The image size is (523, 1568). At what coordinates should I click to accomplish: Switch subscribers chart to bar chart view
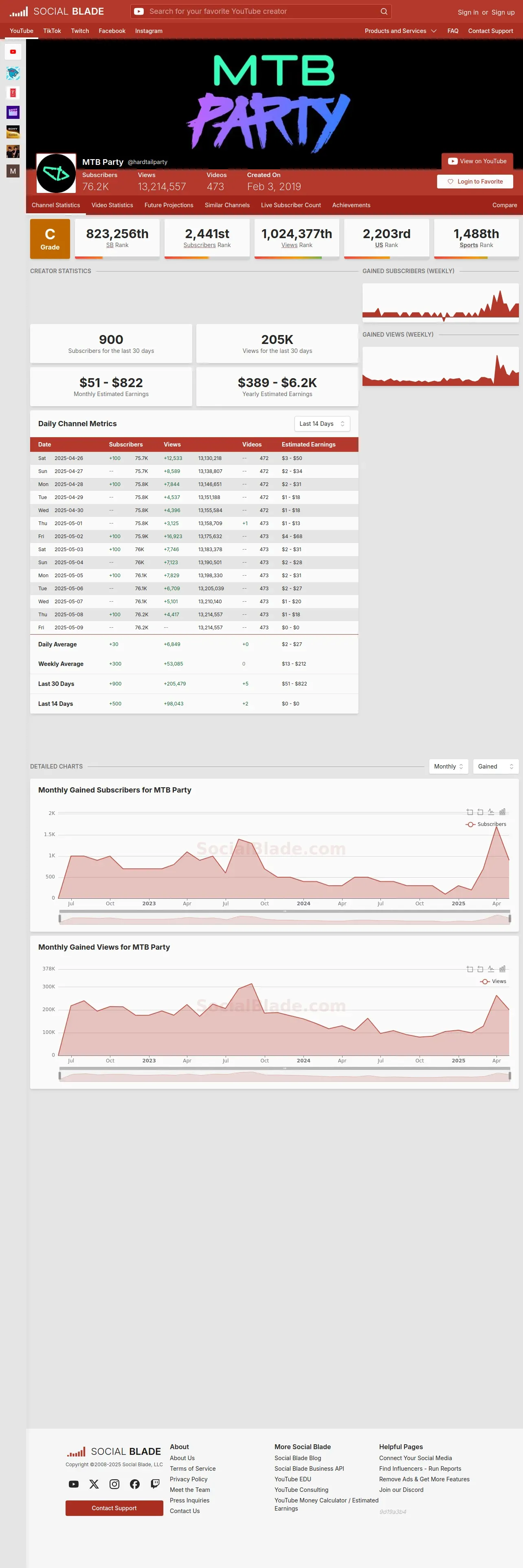coord(502,812)
